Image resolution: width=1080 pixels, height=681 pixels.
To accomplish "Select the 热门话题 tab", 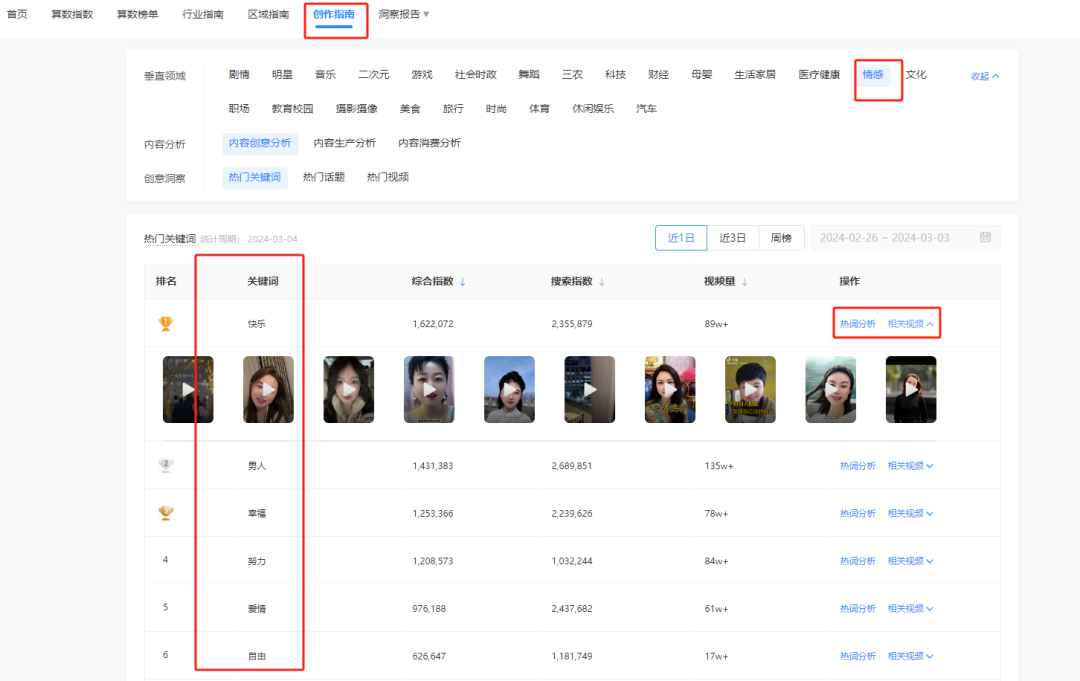I will [x=323, y=177].
